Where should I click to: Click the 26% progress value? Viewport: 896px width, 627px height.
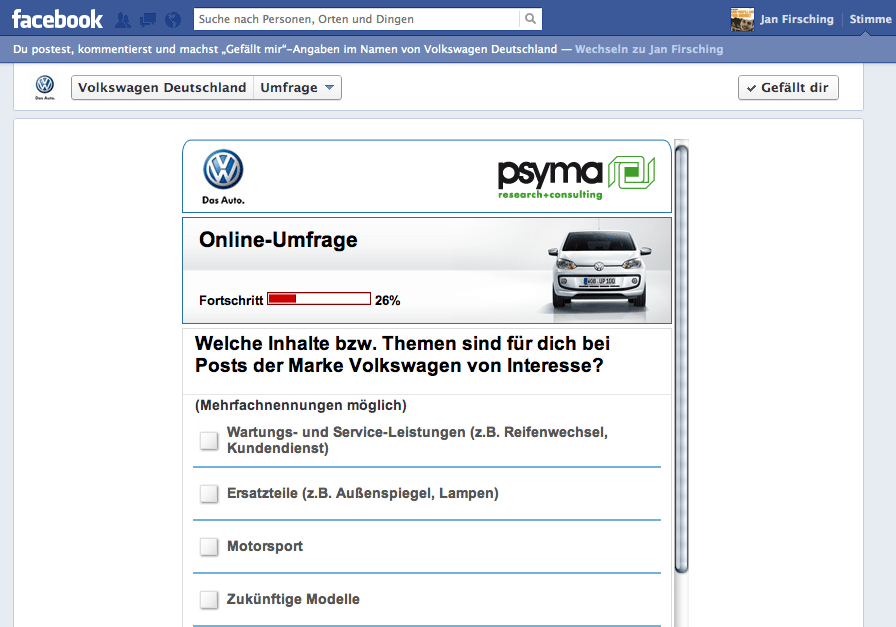tap(387, 300)
